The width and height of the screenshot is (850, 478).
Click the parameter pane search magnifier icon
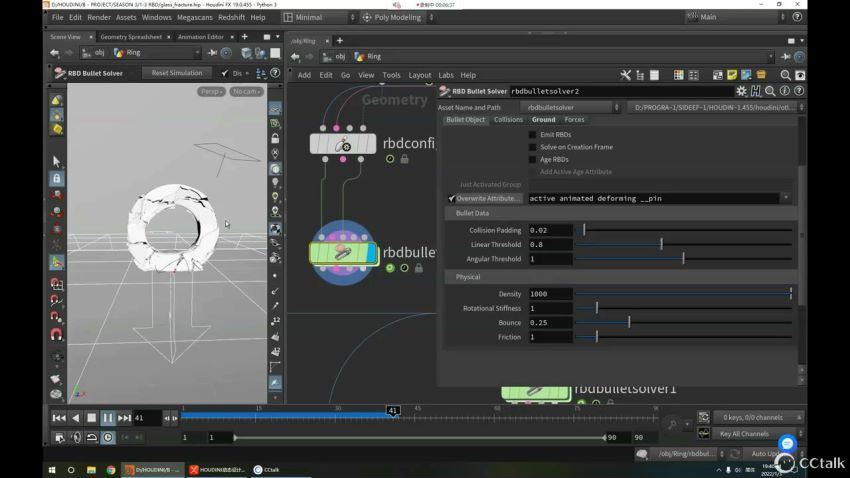[x=770, y=91]
